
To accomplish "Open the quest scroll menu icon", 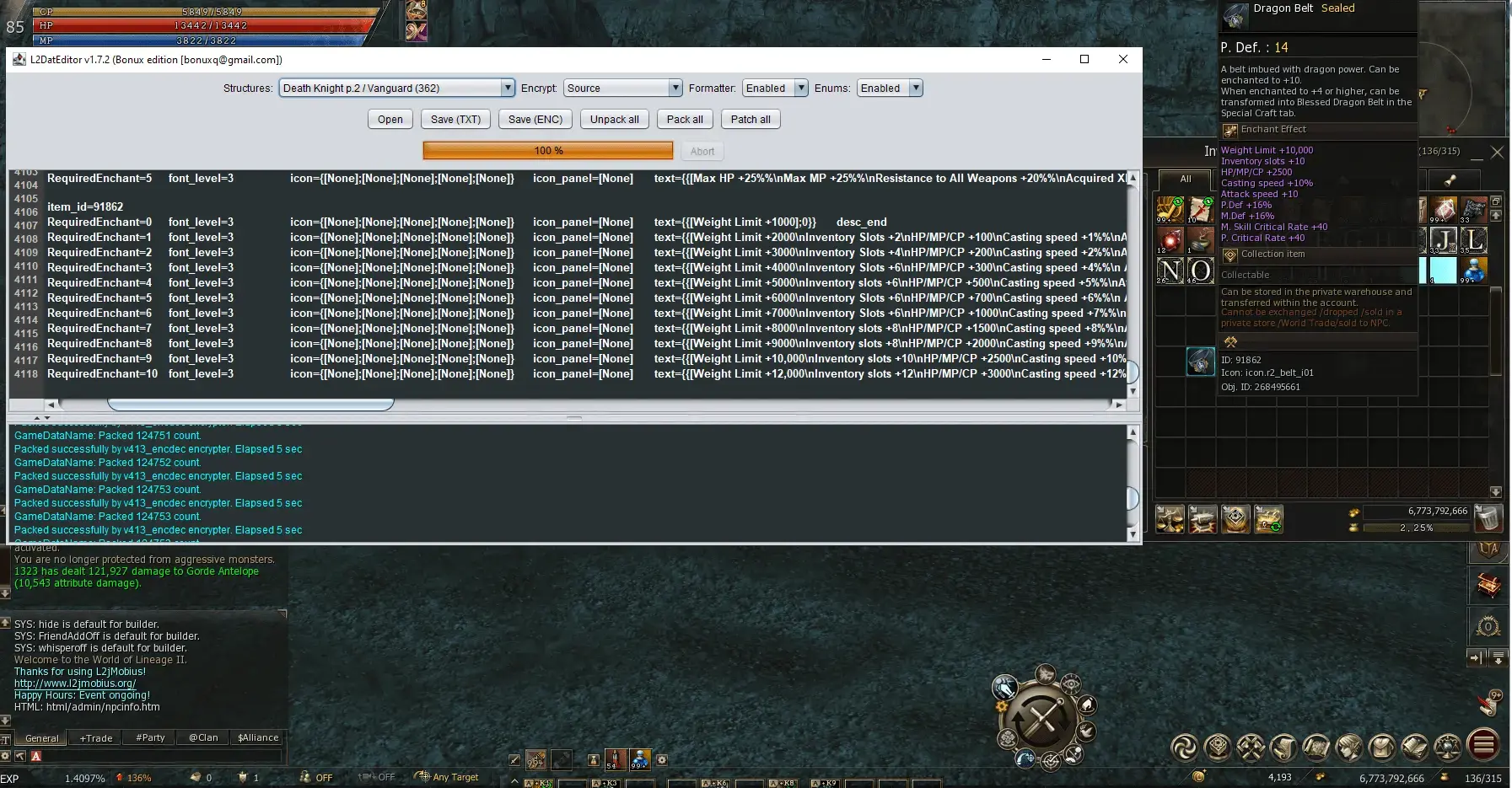I will pyautogui.click(x=1283, y=747).
